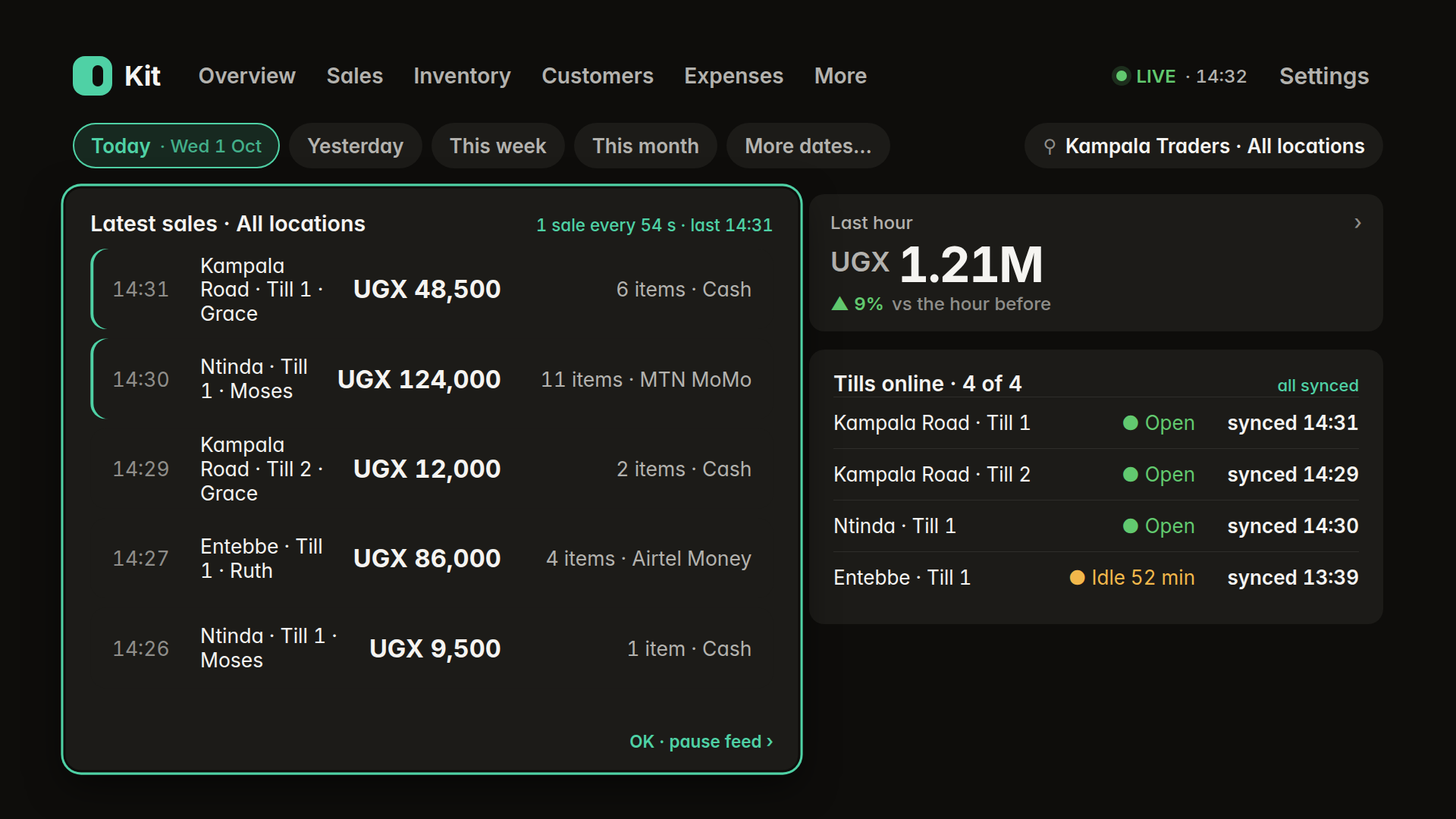The width and height of the screenshot is (1456, 819).
Task: Open the Inventory section
Action: (462, 76)
